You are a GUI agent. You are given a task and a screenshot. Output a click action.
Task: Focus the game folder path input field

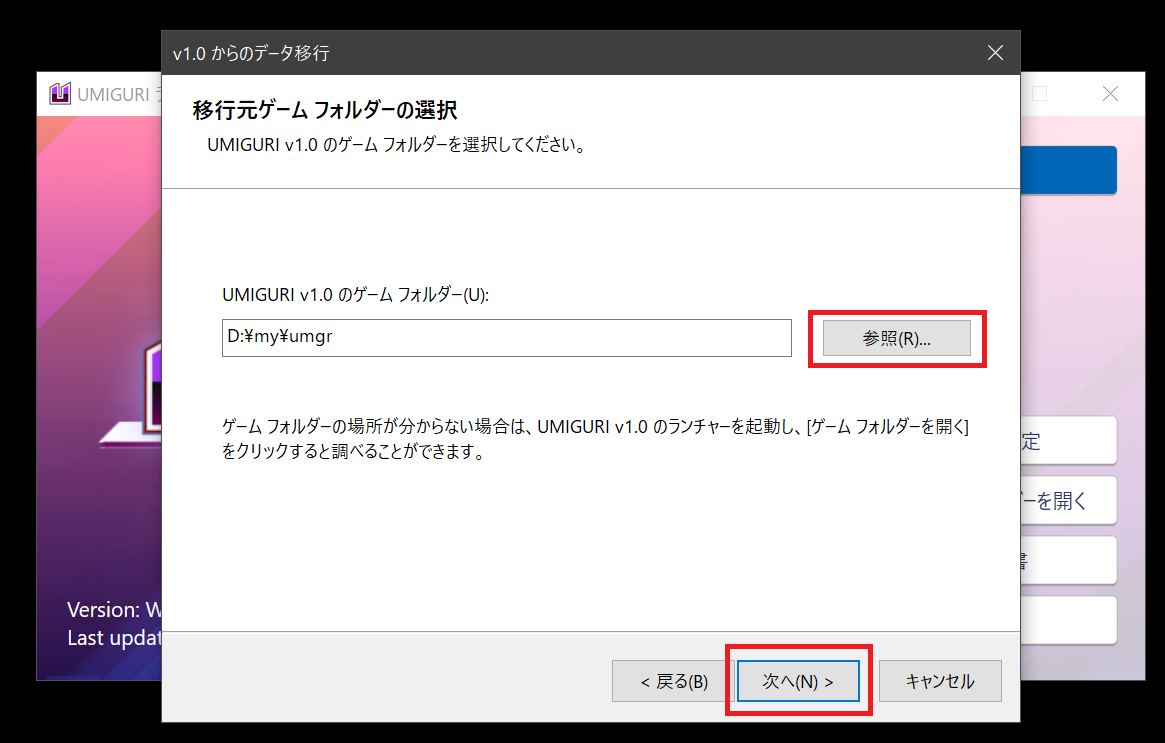click(507, 338)
